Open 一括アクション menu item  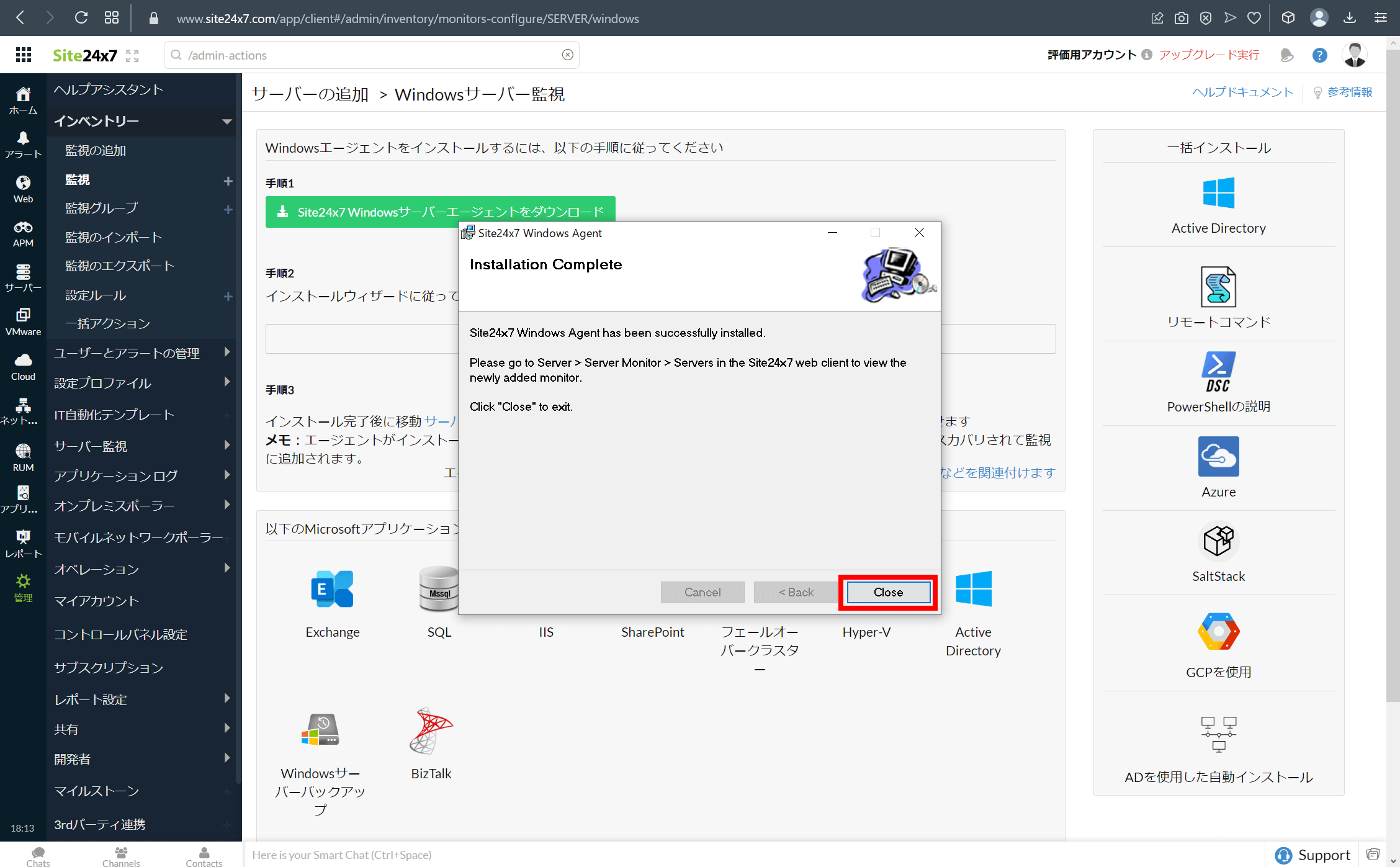pos(108,323)
